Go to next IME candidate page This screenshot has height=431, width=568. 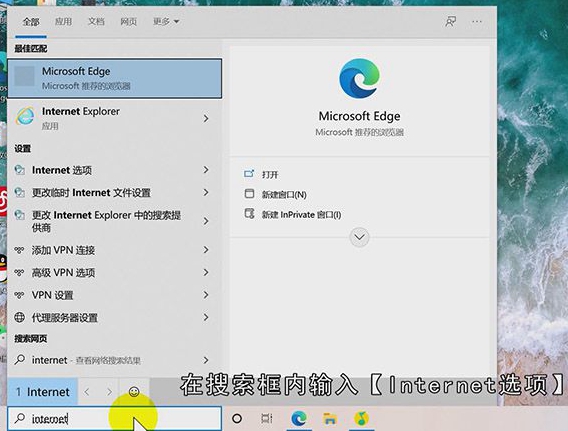[109, 392]
